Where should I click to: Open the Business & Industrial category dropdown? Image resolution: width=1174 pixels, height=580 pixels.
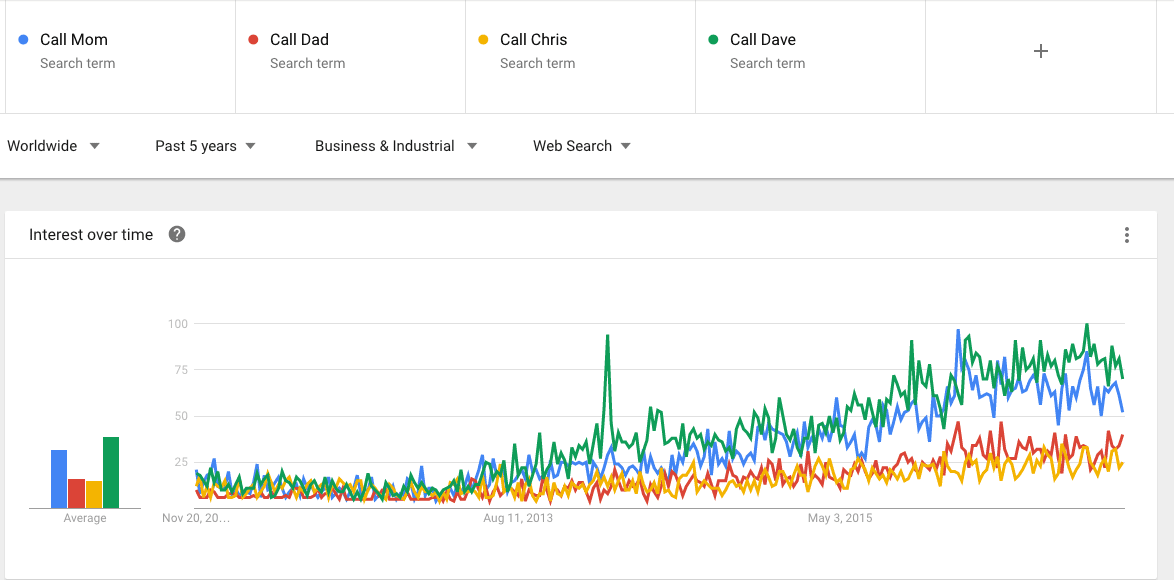(x=395, y=146)
